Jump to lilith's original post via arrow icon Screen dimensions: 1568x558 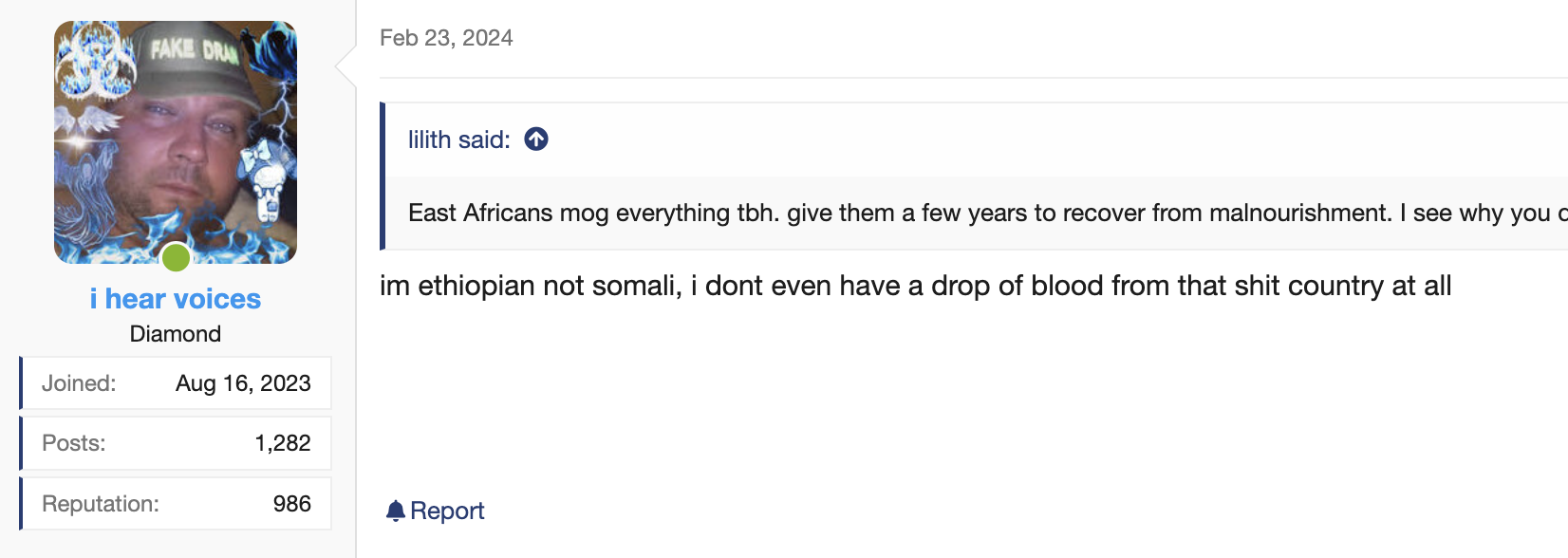536,139
